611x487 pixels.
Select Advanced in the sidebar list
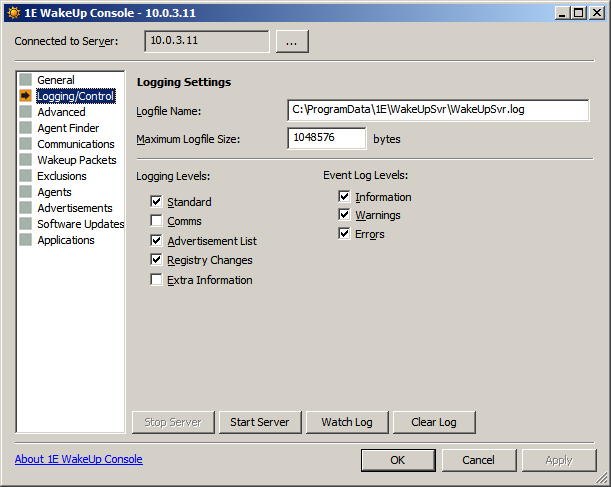tap(61, 112)
